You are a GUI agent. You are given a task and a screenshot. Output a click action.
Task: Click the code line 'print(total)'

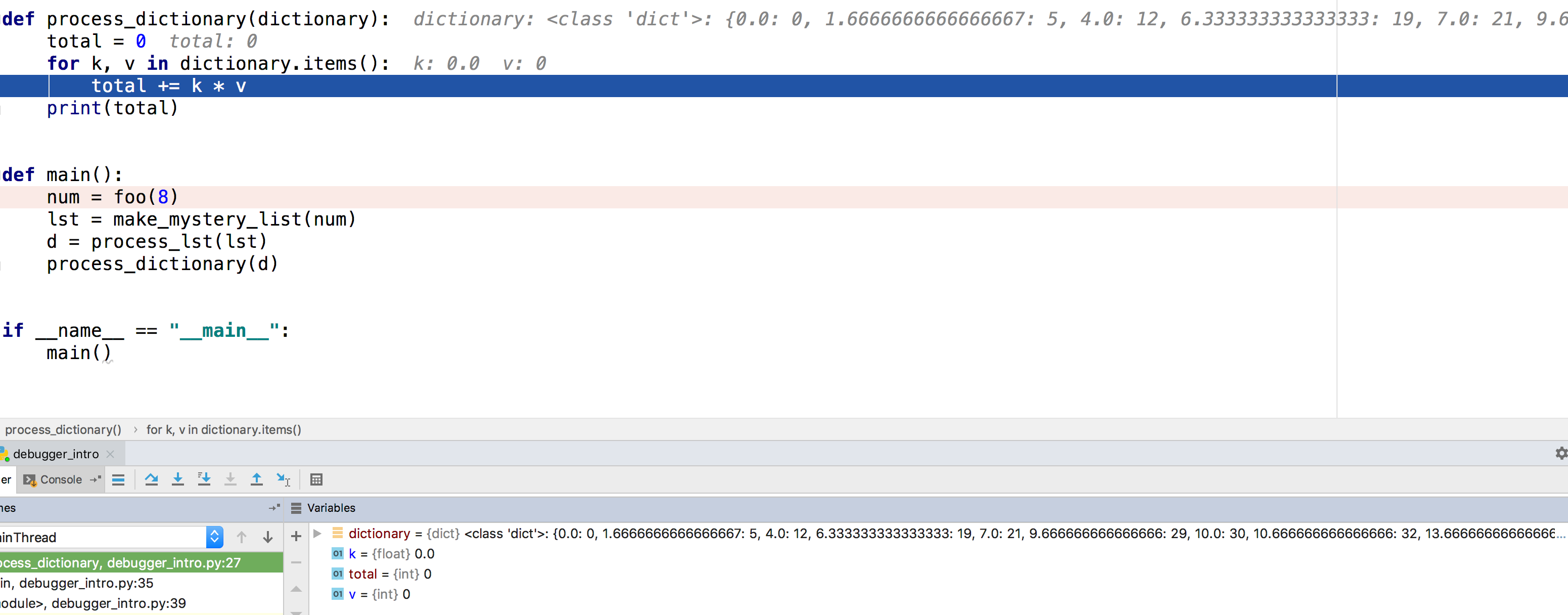(112, 108)
